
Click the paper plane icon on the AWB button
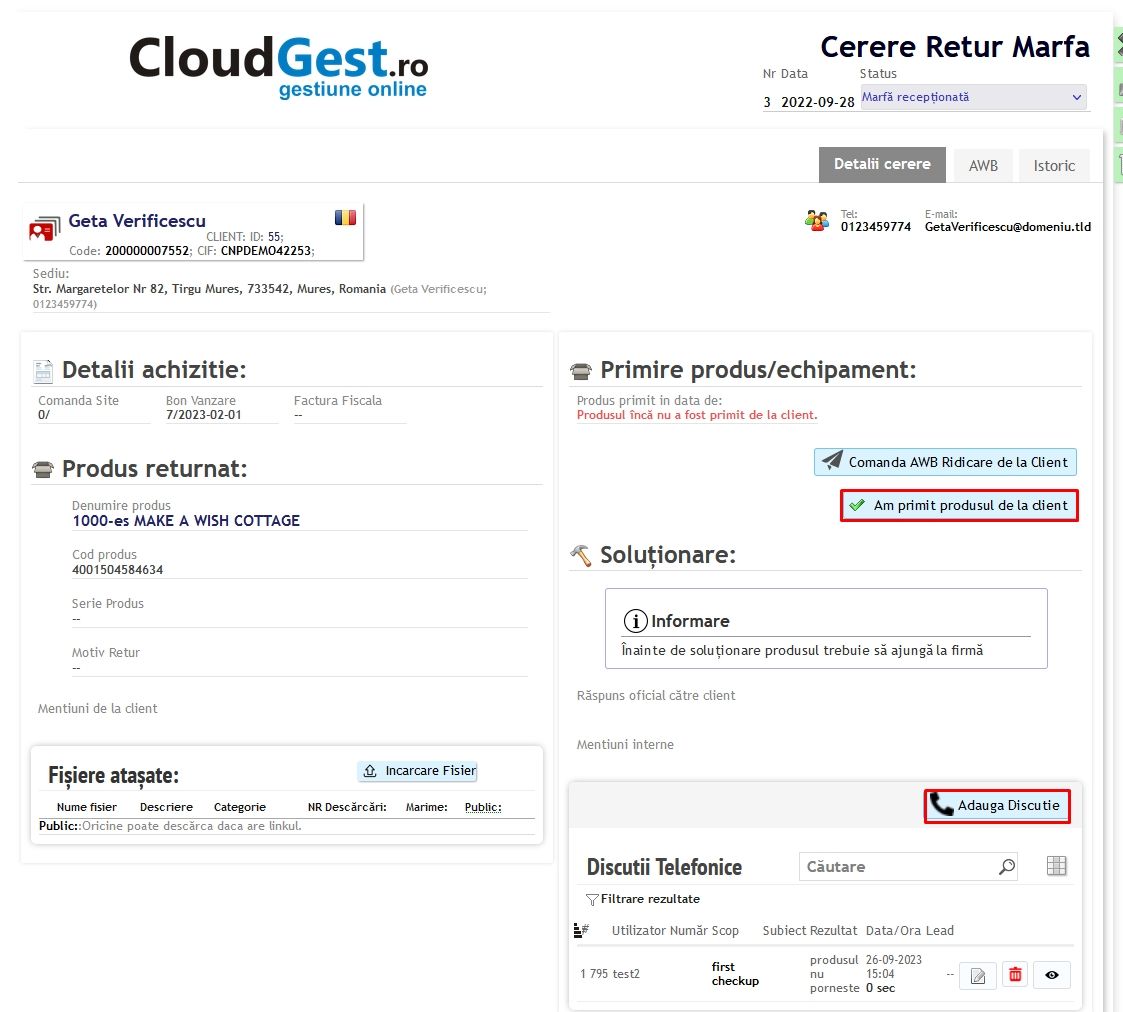coord(832,460)
